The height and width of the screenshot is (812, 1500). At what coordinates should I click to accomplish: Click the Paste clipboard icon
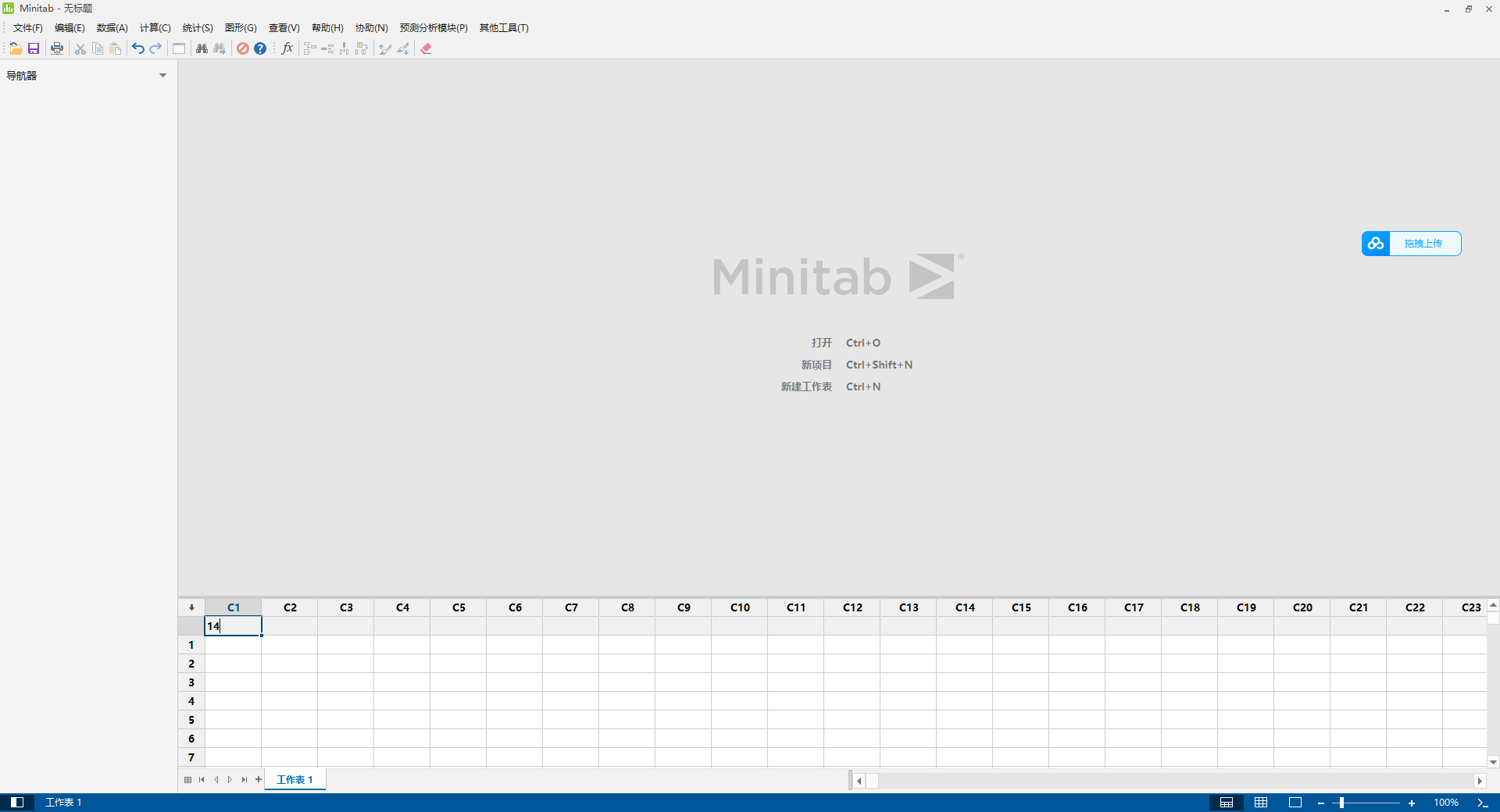(115, 48)
